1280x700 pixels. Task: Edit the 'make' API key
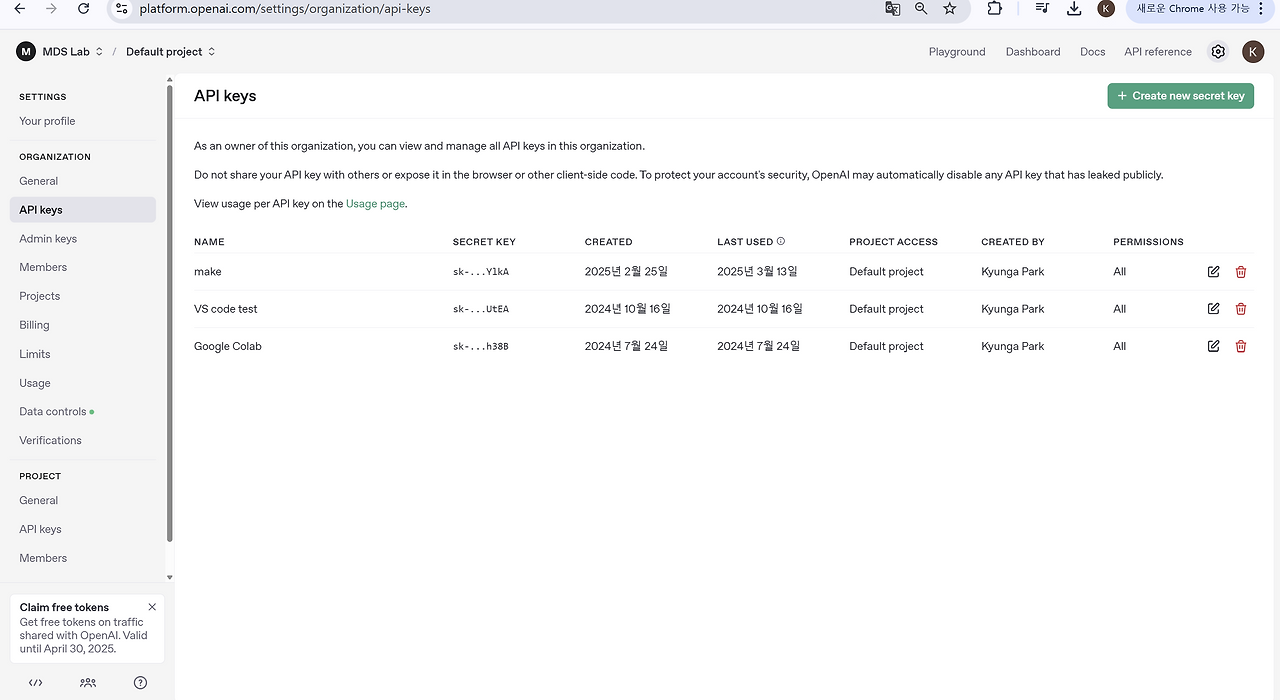pyautogui.click(x=1213, y=272)
